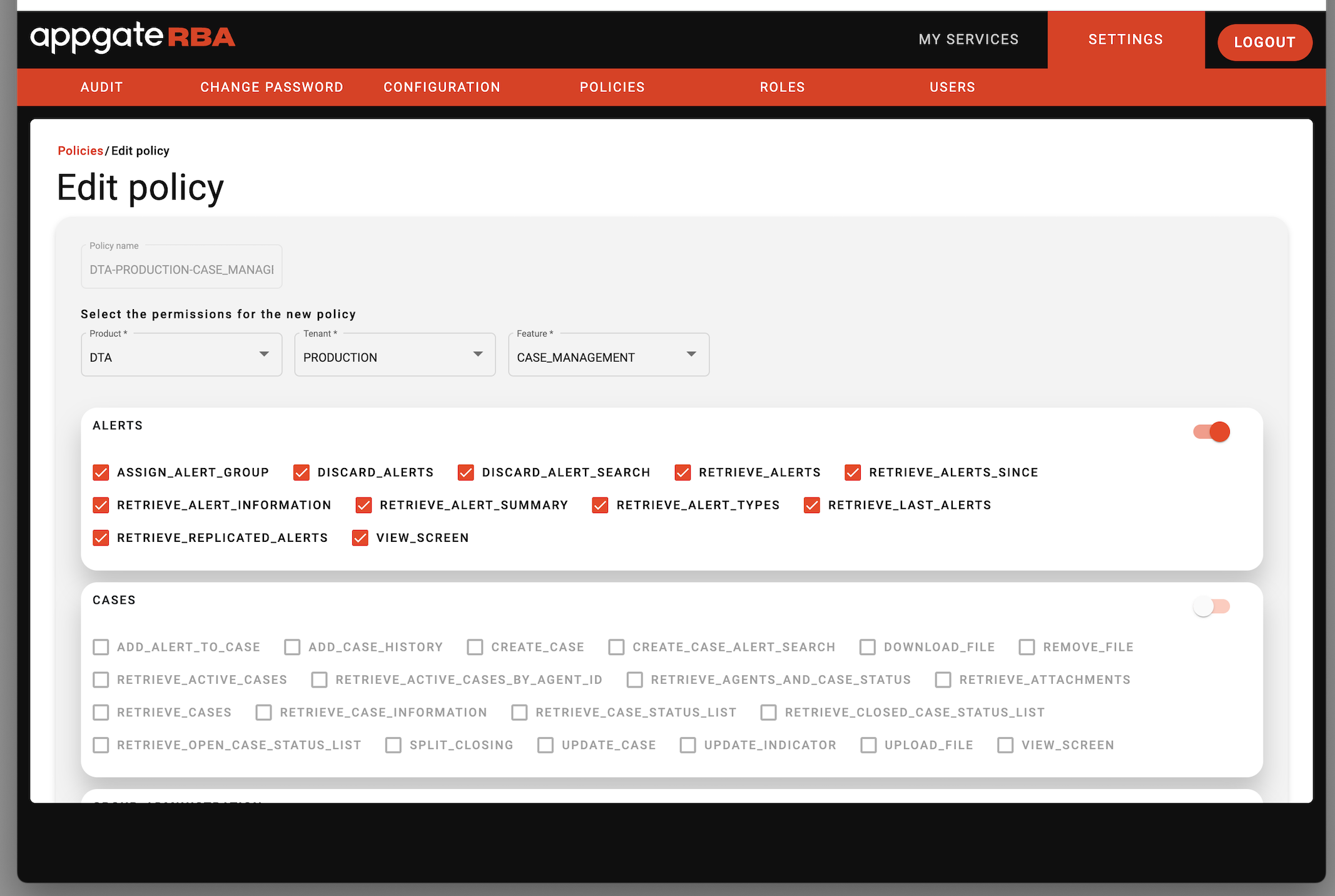Uncheck VIEW_SCREEN under Alerts
The image size is (1335, 896).
(x=360, y=538)
